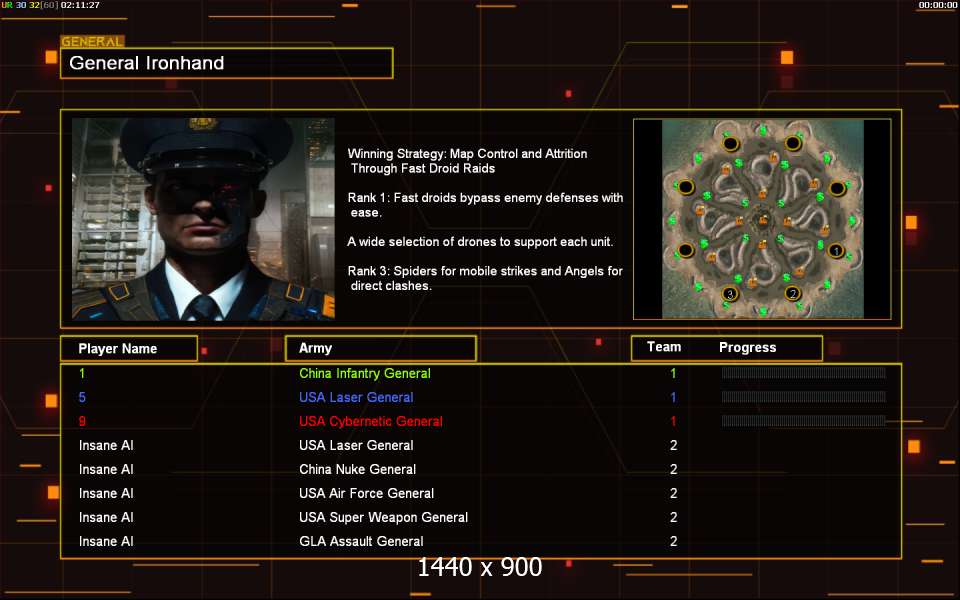Click the General Ironhand portrait image
Screen dimensions: 960x600
pos(203,219)
